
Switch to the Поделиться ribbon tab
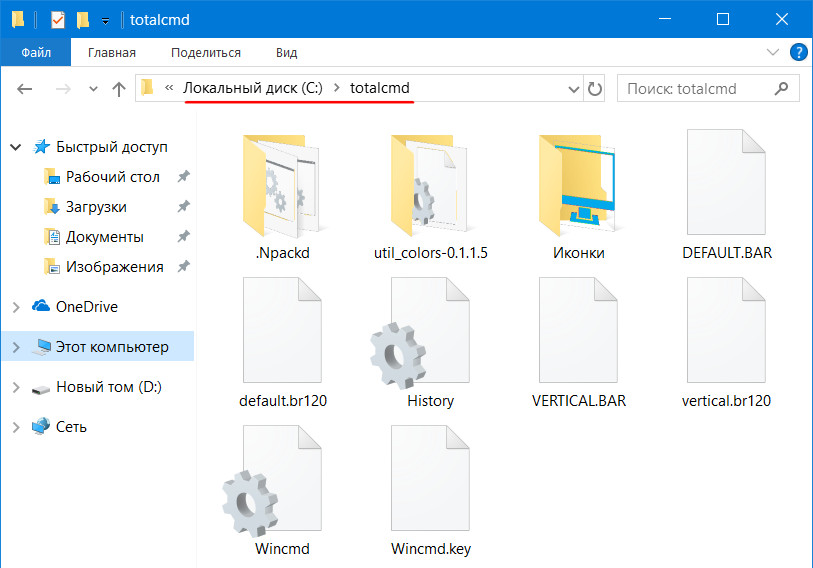coord(206,52)
